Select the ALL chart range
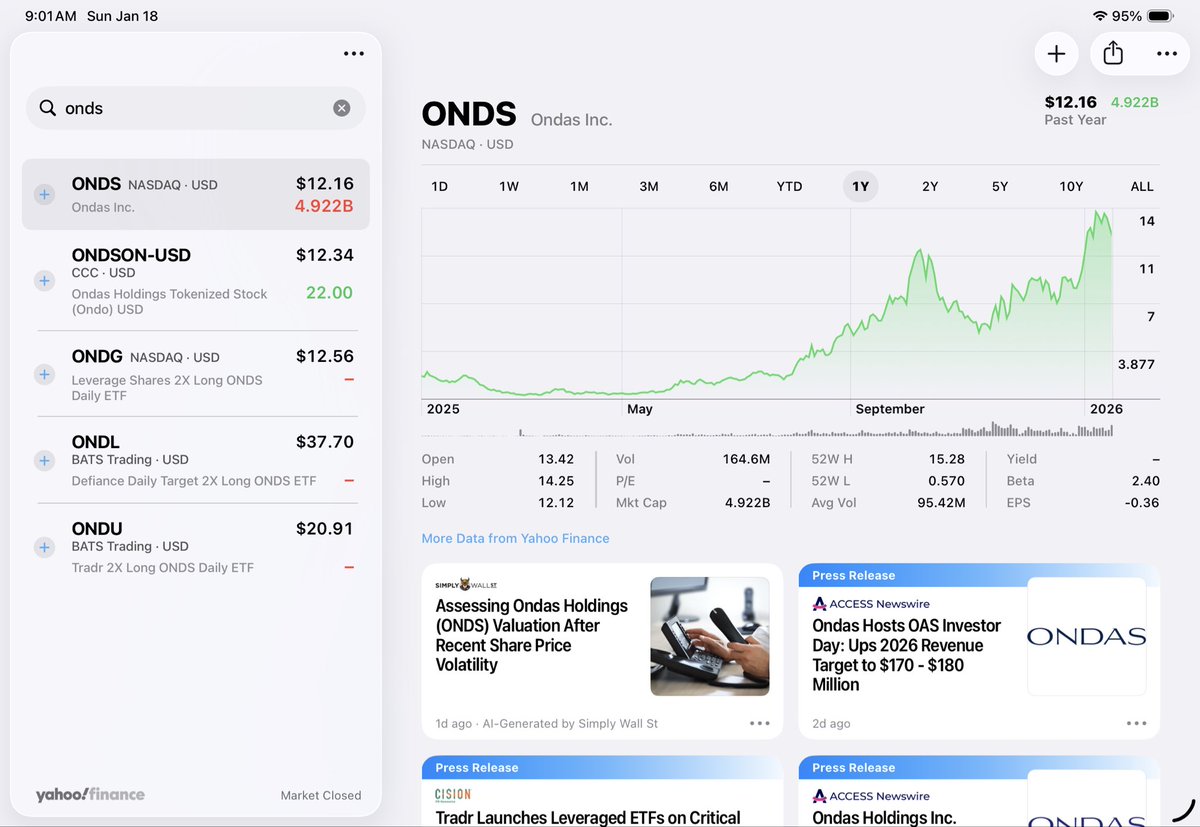Viewport: 1200px width, 827px height. (x=1142, y=186)
